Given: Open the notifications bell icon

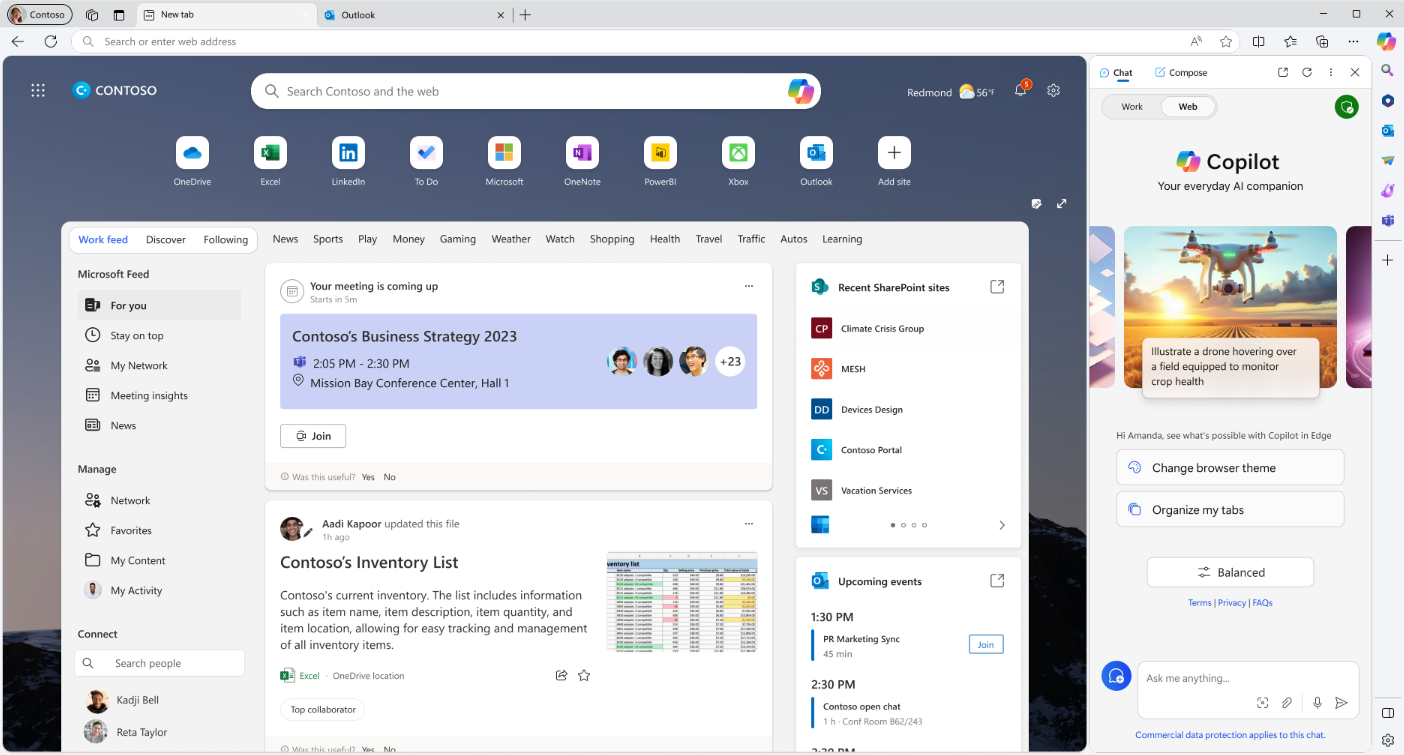Looking at the screenshot, I should coord(1020,90).
